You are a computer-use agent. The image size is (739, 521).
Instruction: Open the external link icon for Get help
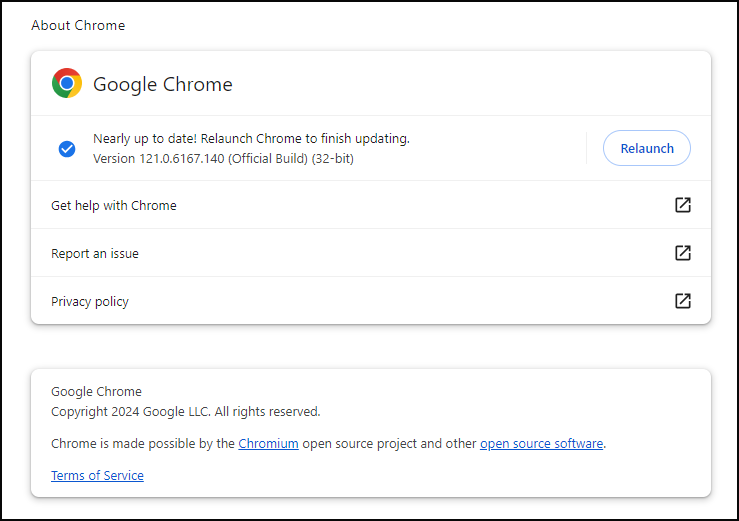click(683, 205)
